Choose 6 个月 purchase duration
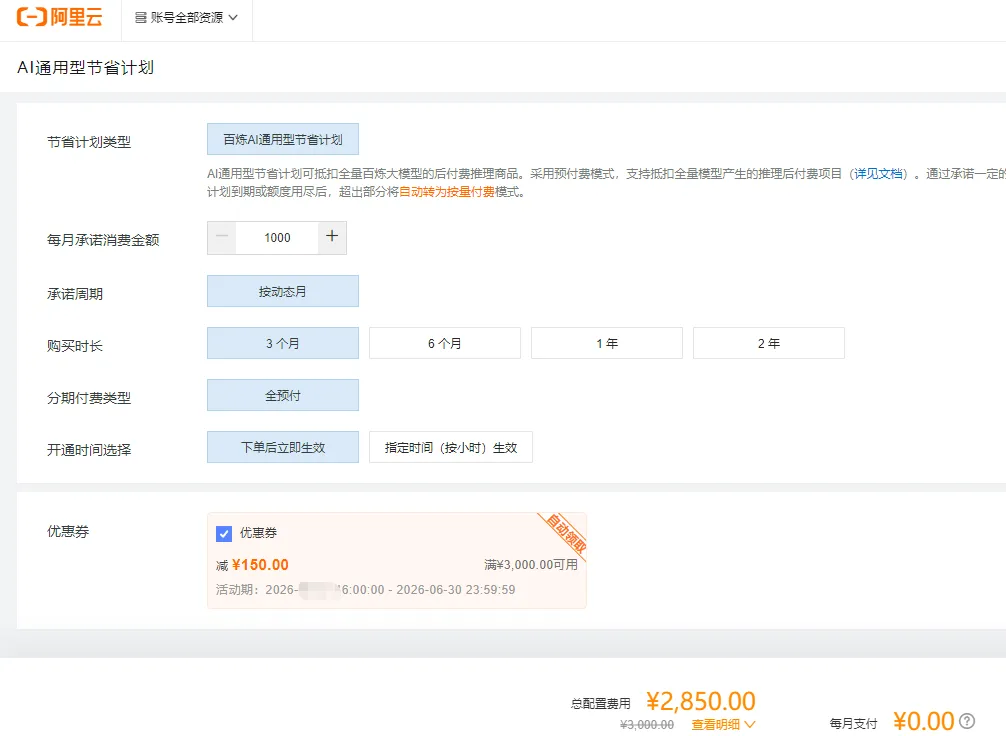This screenshot has height=736, width=1006. [445, 343]
